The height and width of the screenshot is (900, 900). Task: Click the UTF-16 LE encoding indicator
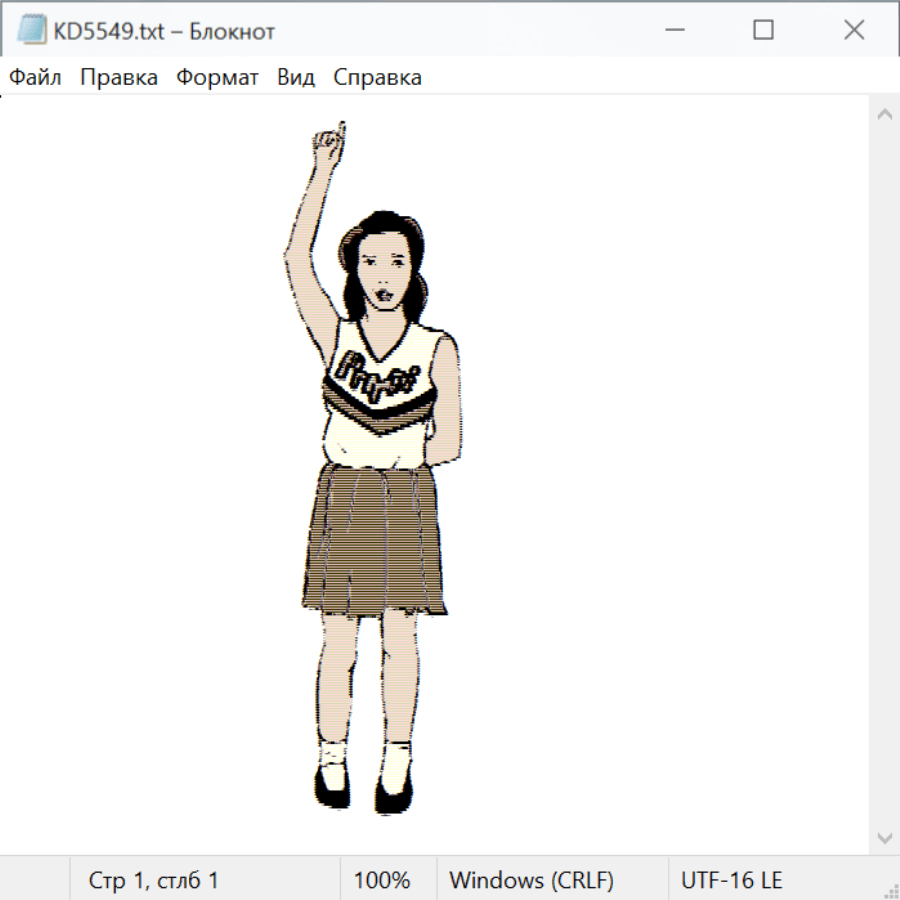click(x=731, y=880)
